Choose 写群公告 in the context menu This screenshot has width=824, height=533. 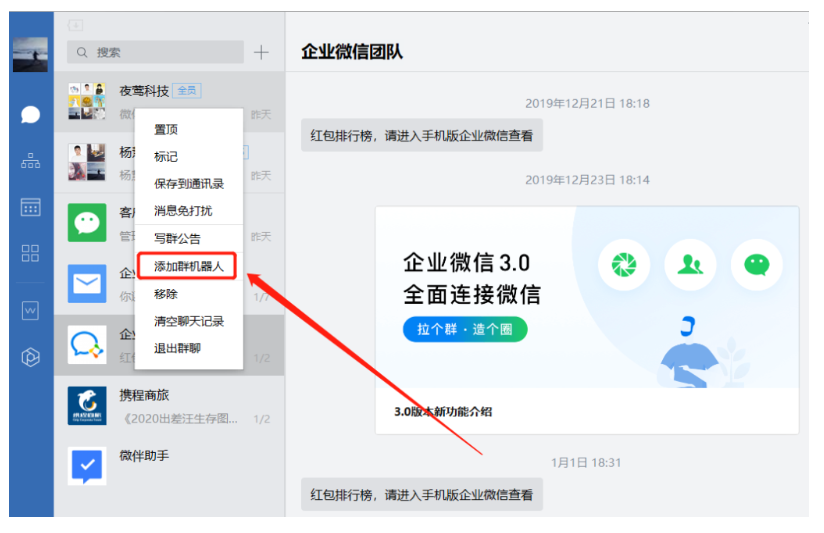177,239
